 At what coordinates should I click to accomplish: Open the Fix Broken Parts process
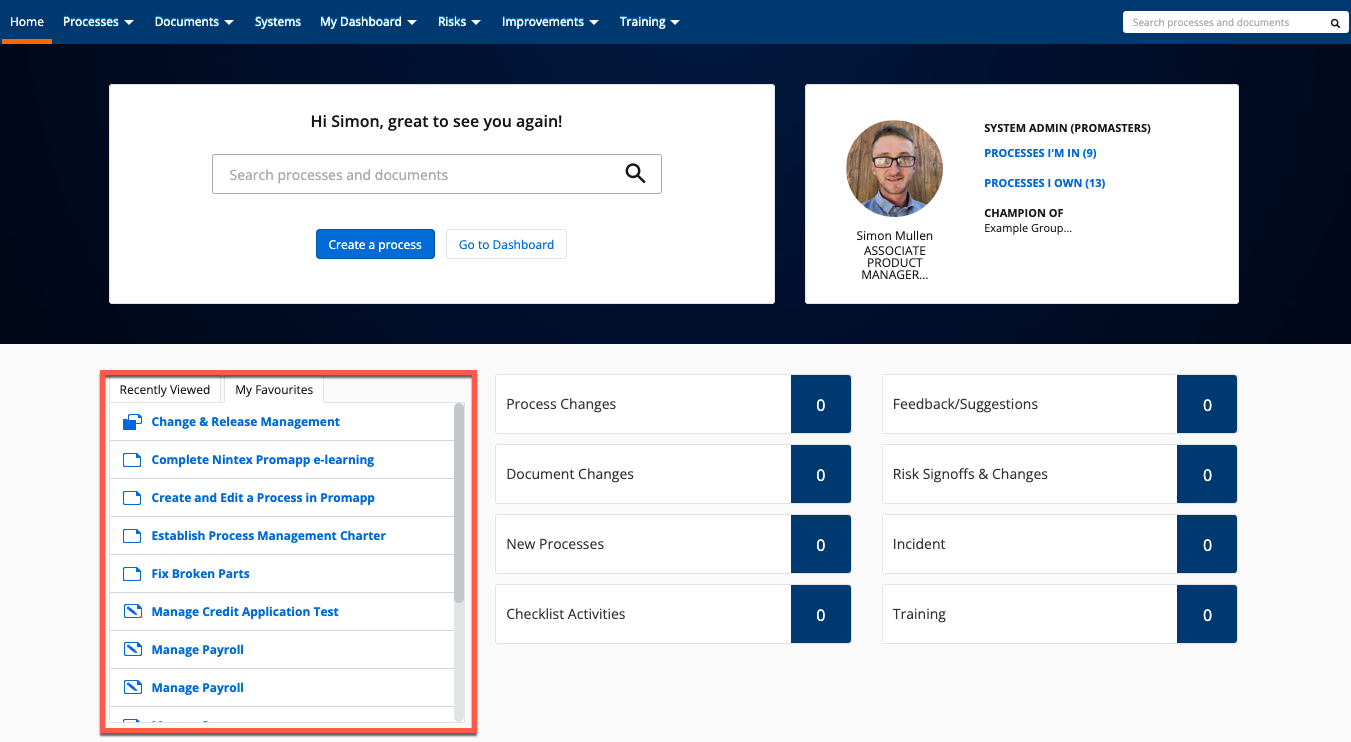200,574
